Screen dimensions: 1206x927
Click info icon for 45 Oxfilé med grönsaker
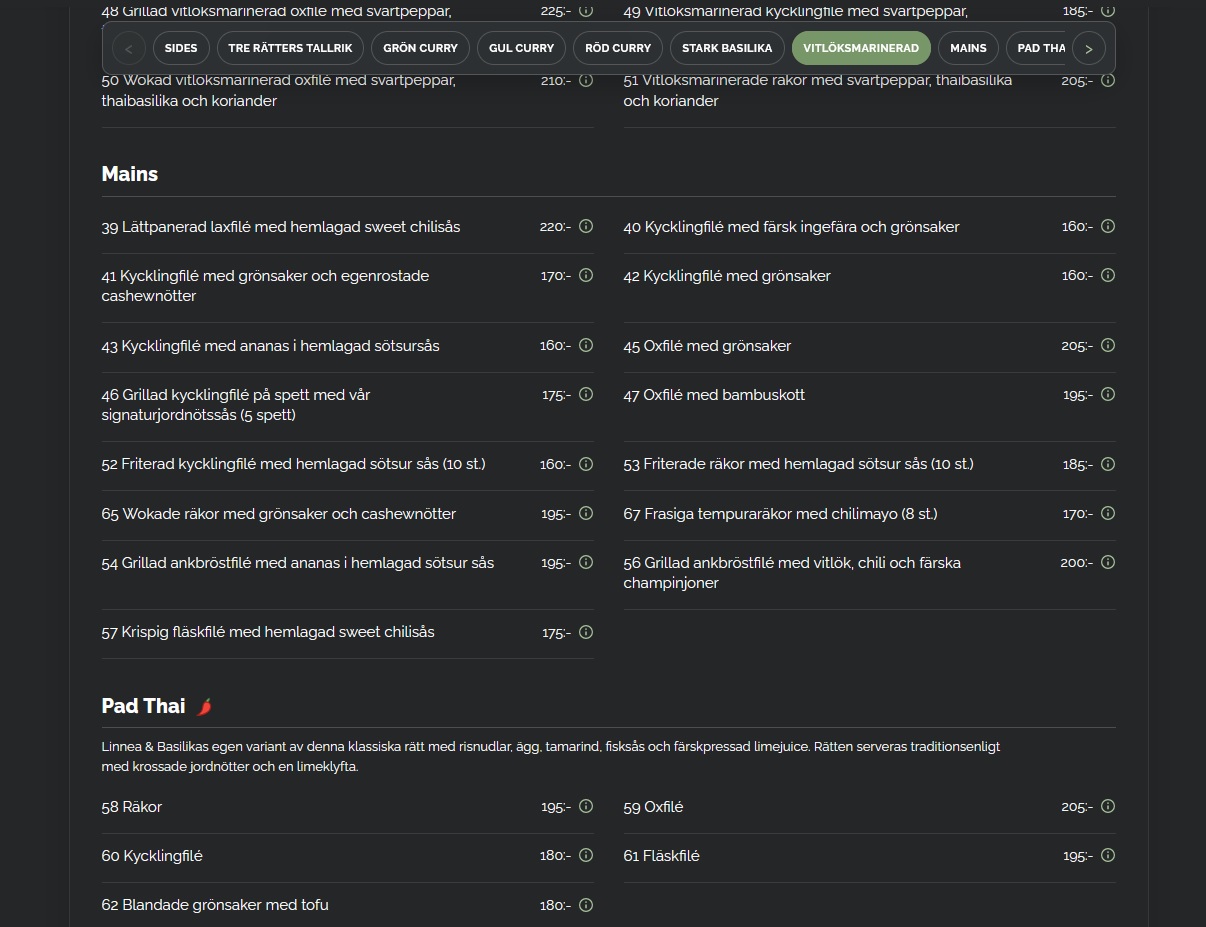[x=1108, y=345]
